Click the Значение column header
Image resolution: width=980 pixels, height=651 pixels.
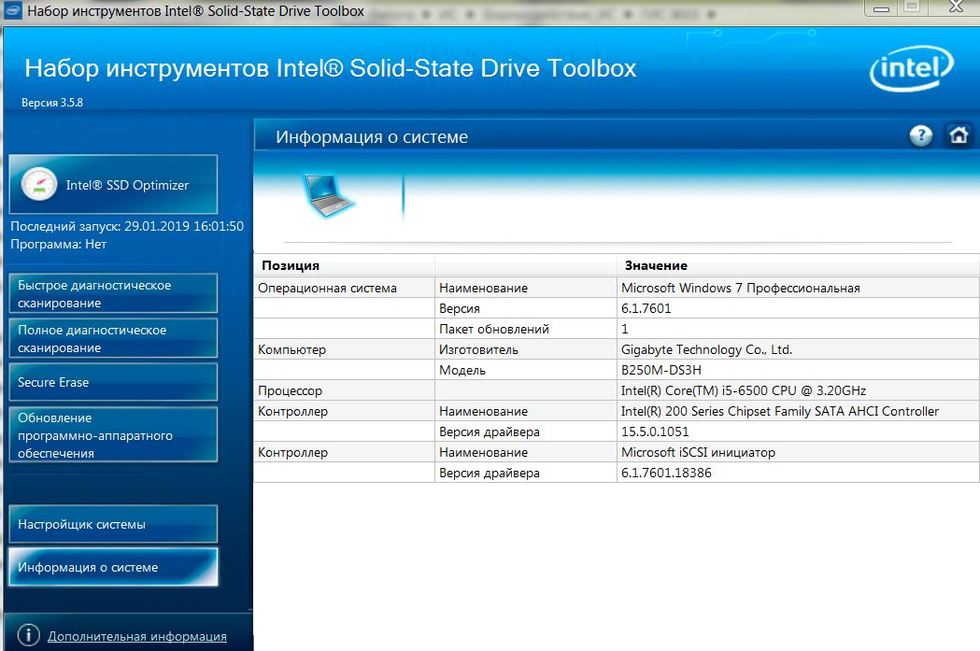pos(656,266)
